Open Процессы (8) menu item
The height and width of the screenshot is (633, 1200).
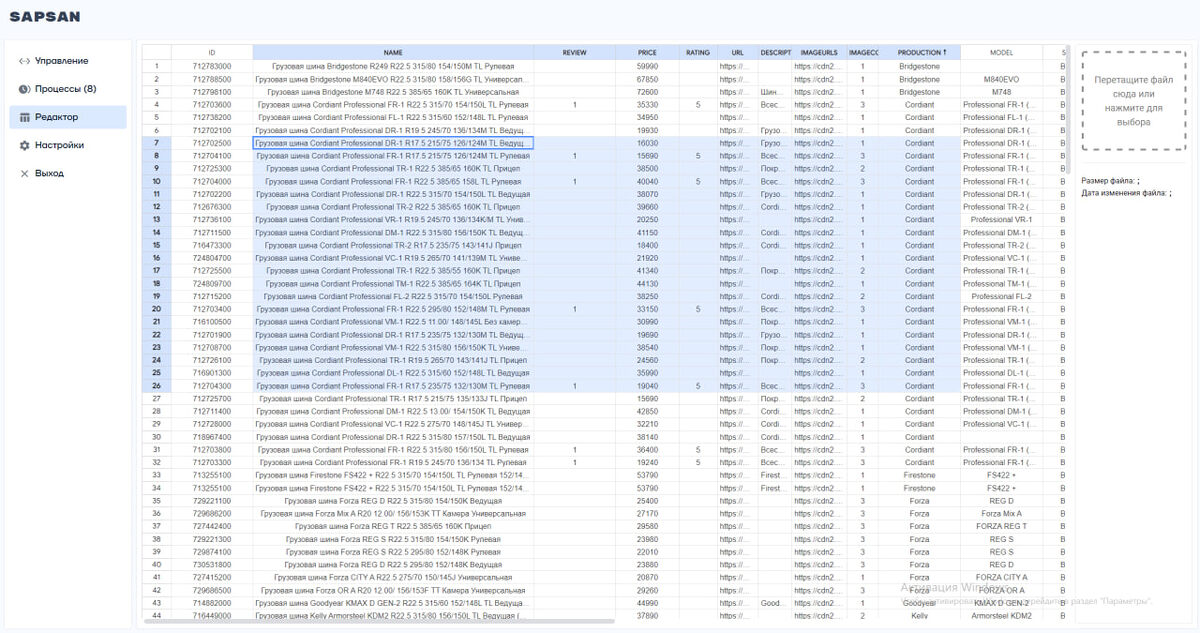coord(68,89)
